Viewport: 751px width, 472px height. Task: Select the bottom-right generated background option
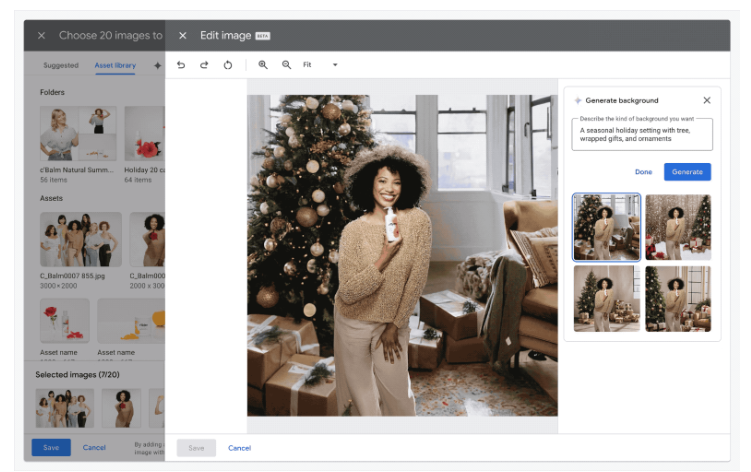point(678,299)
